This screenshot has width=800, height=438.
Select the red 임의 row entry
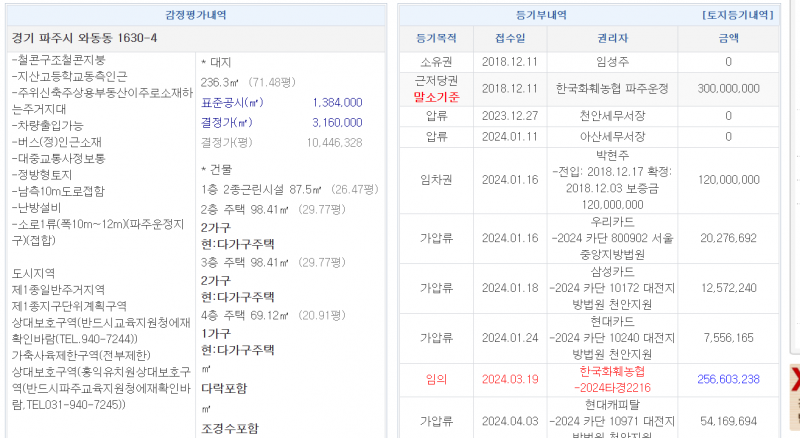436,379
